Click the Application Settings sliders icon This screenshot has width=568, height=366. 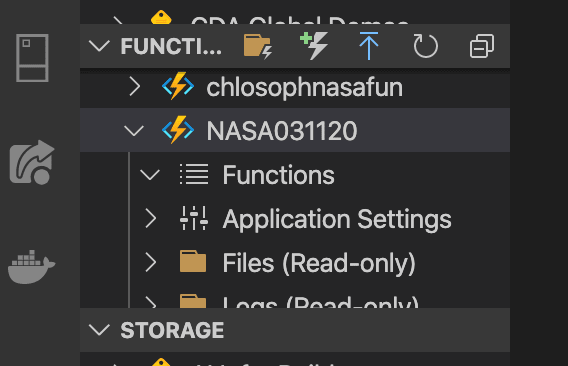pos(194,218)
